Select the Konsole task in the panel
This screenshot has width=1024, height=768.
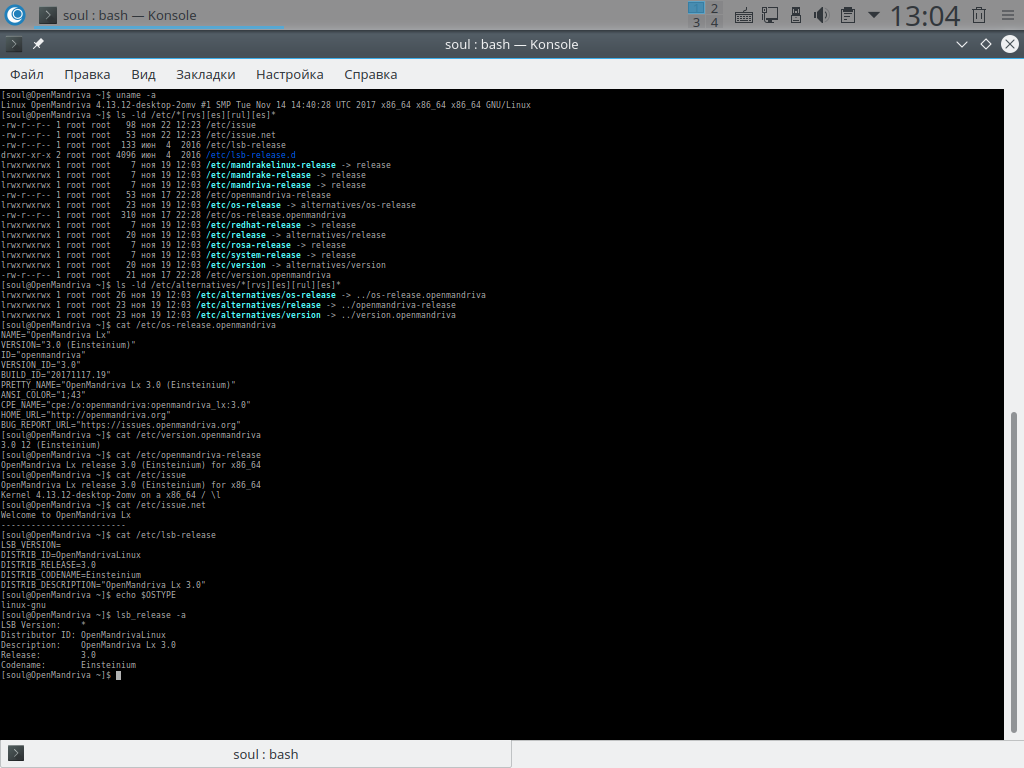tap(157, 15)
